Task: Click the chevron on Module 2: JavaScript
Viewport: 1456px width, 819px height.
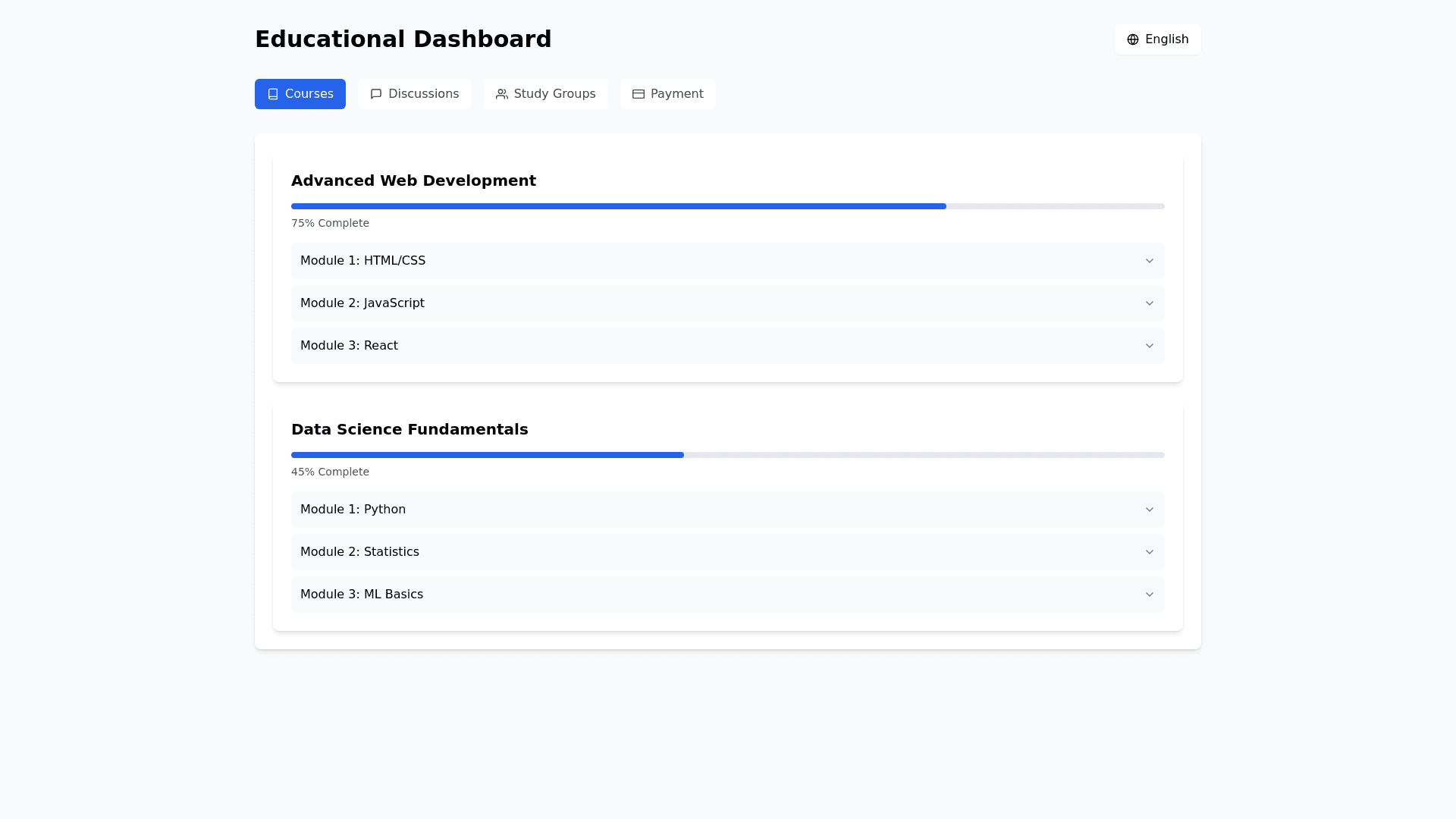Action: (x=1149, y=303)
